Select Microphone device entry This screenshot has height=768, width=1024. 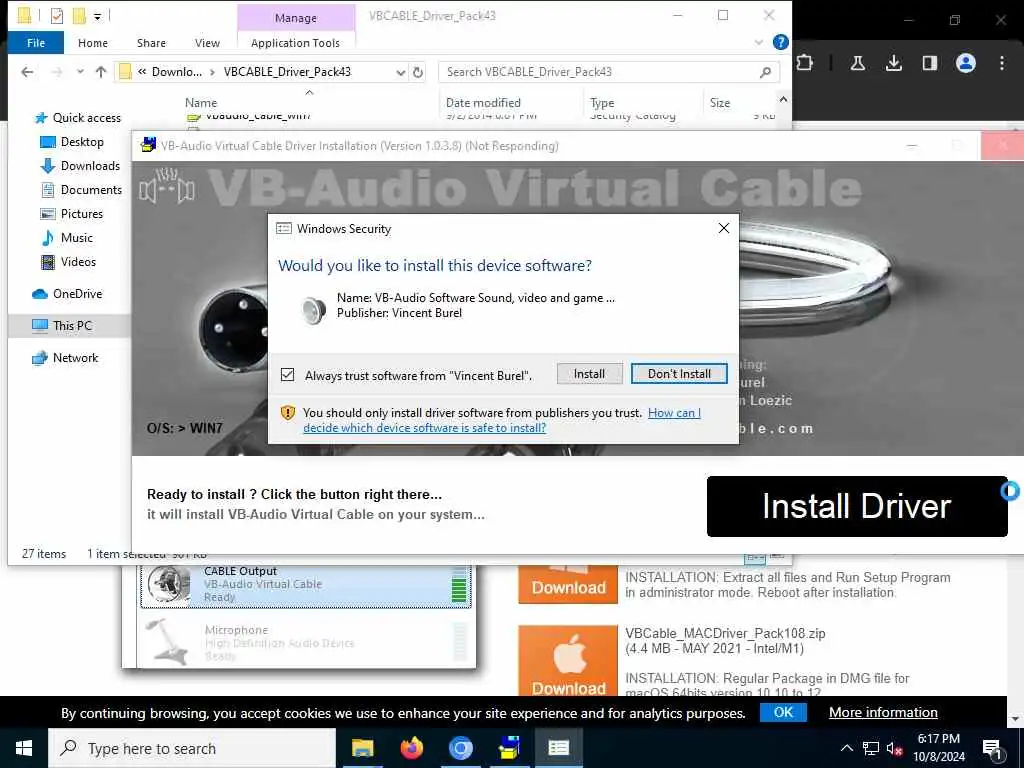(306, 643)
